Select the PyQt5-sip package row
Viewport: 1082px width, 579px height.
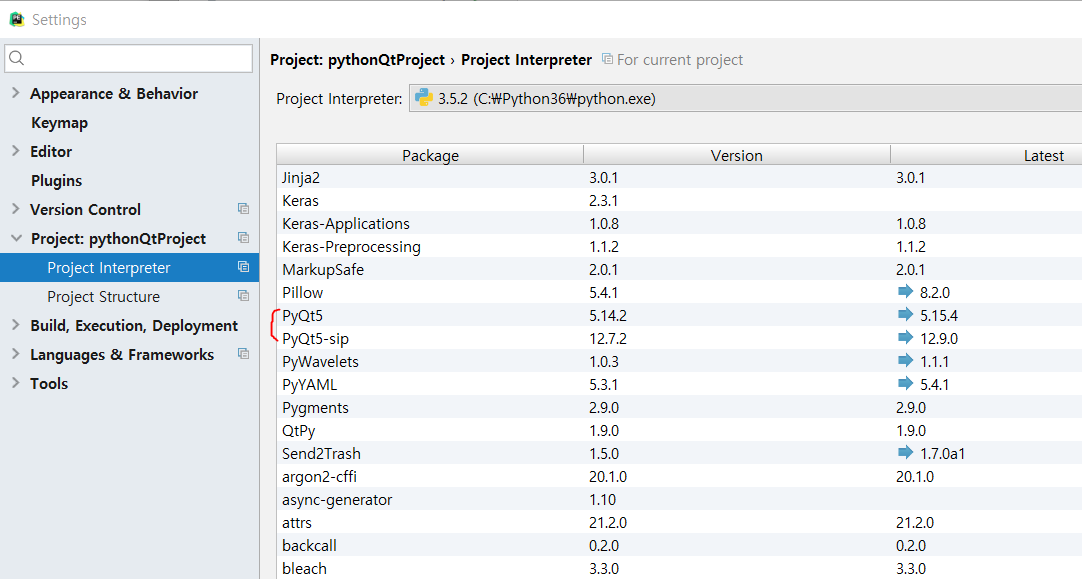[x=679, y=338]
